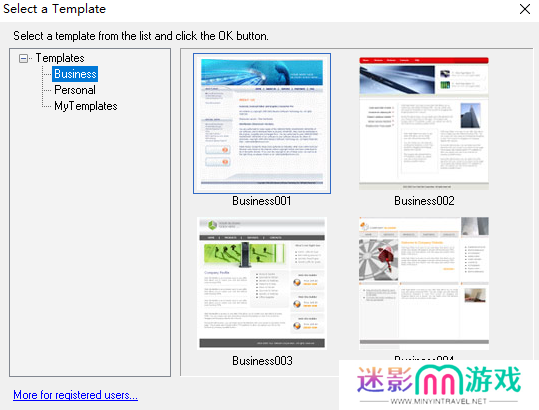Click the colorful M watermark logo

pyautogui.click(x=439, y=380)
